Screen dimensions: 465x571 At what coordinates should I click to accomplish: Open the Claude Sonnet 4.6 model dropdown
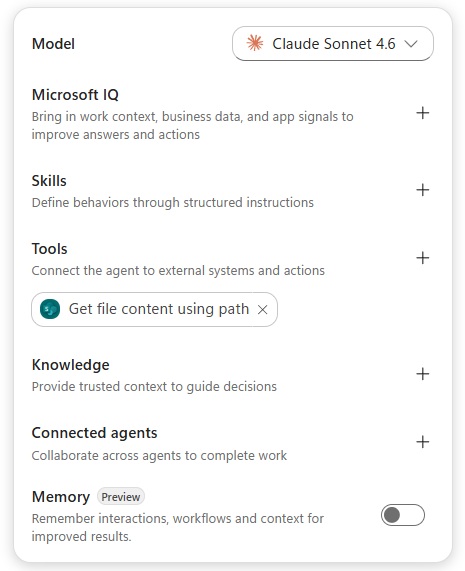point(333,44)
